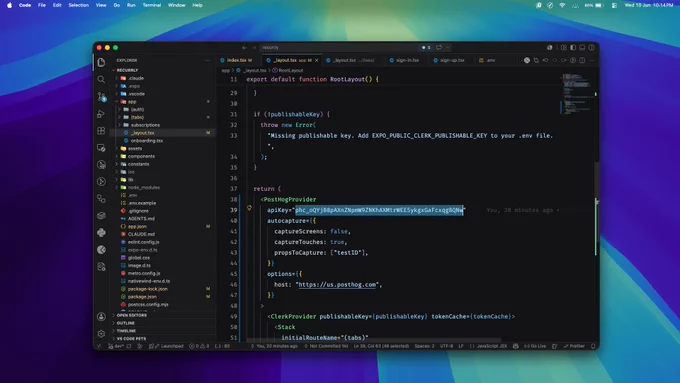The height and width of the screenshot is (383, 680).
Task: Click the Wi-Fi icon in the macOS menu bar
Action: 562,5
